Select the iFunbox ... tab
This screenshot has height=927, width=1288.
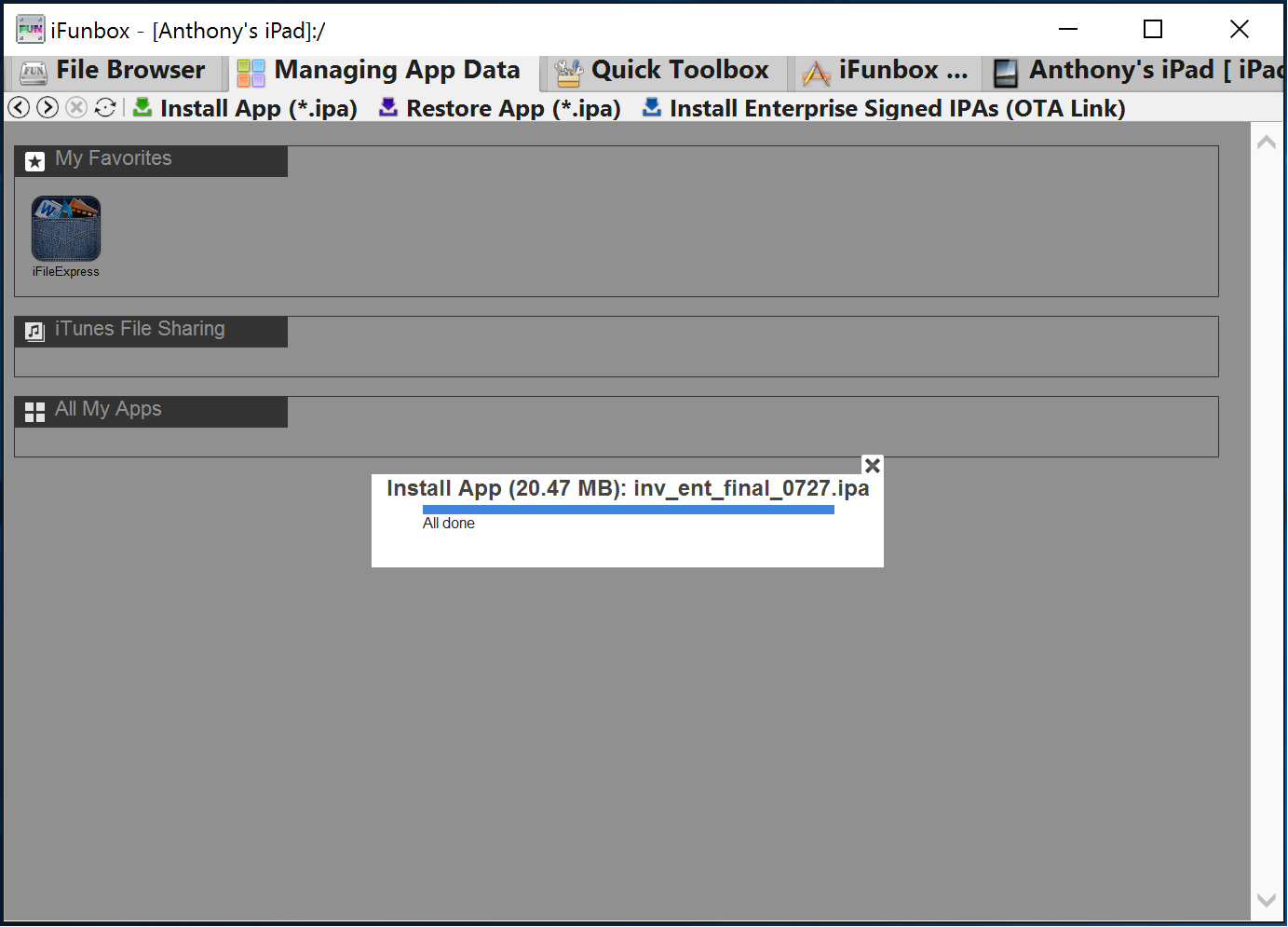(886, 71)
